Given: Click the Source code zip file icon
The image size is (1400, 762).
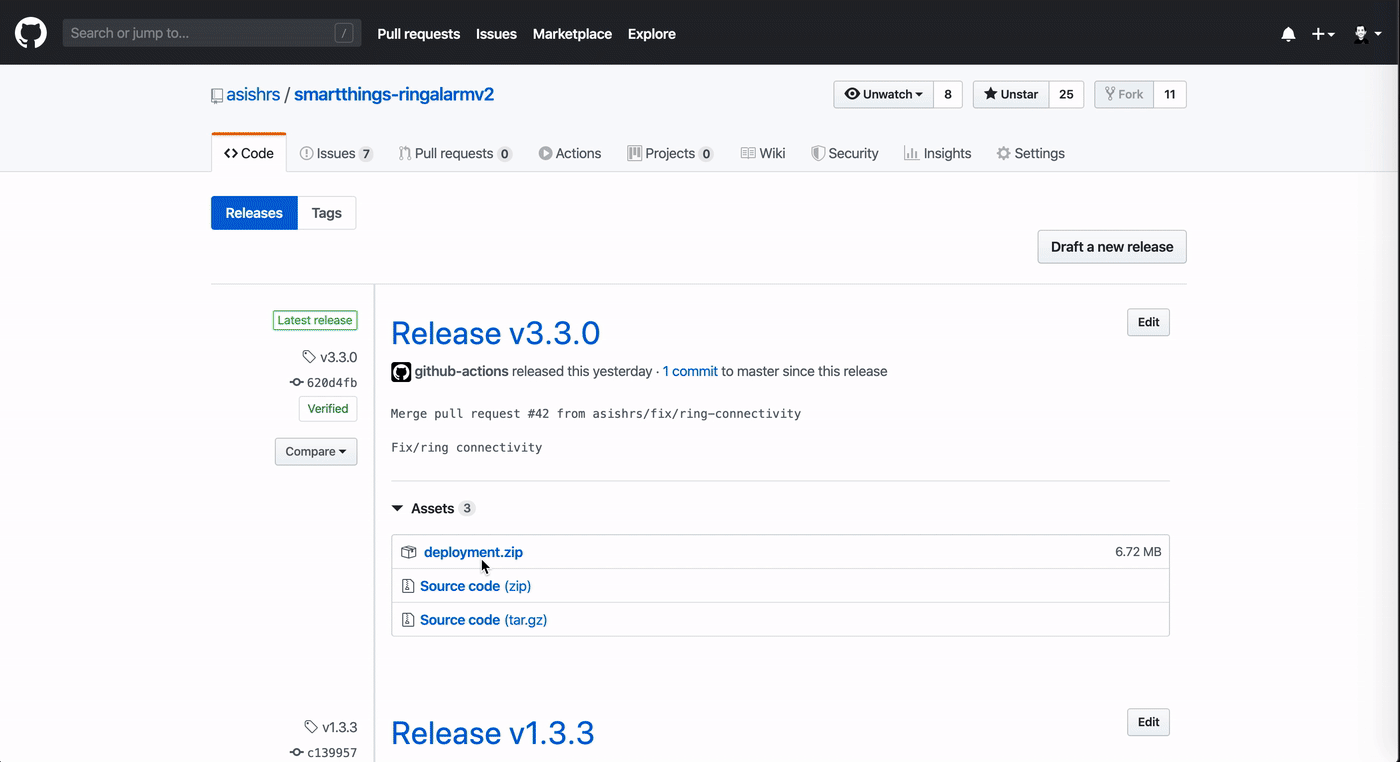Looking at the screenshot, I should click(407, 586).
